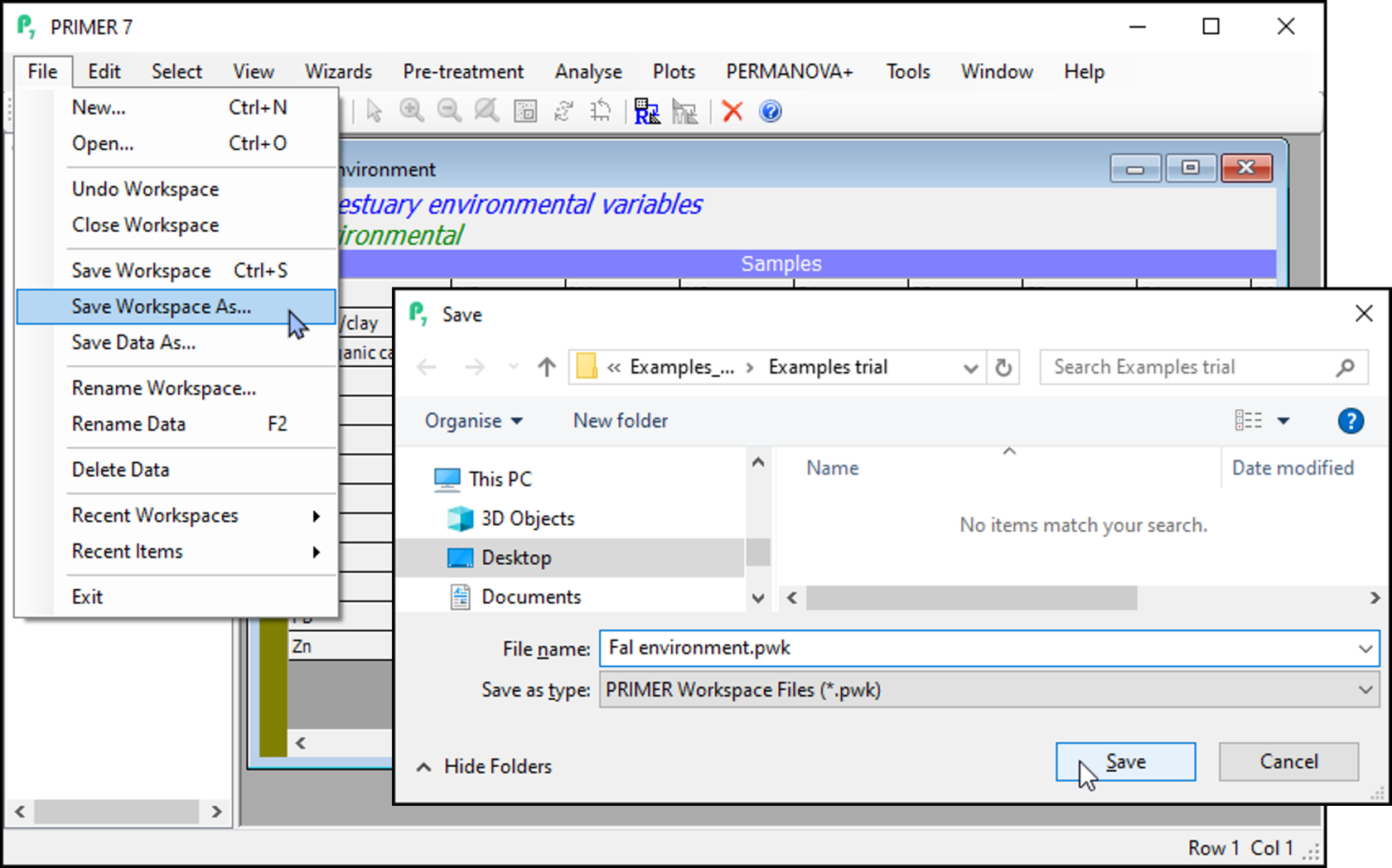Open the File name history dropdown
This screenshot has width=1392, height=868.
[1365, 649]
